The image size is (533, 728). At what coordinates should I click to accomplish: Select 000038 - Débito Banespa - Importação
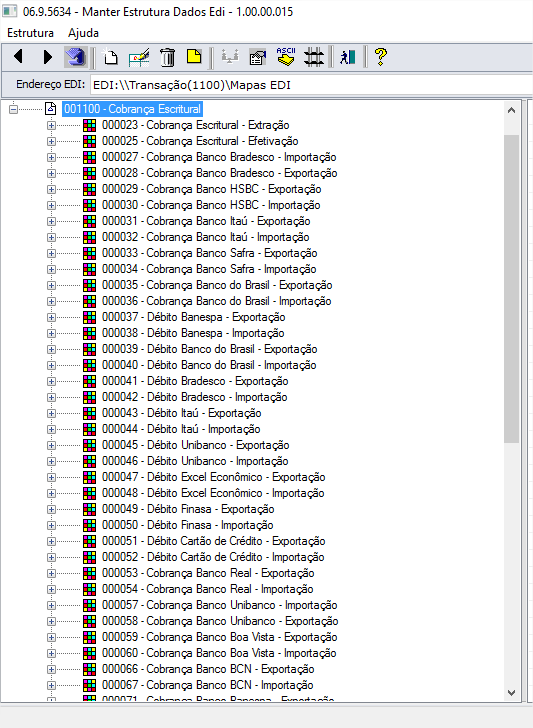193,333
